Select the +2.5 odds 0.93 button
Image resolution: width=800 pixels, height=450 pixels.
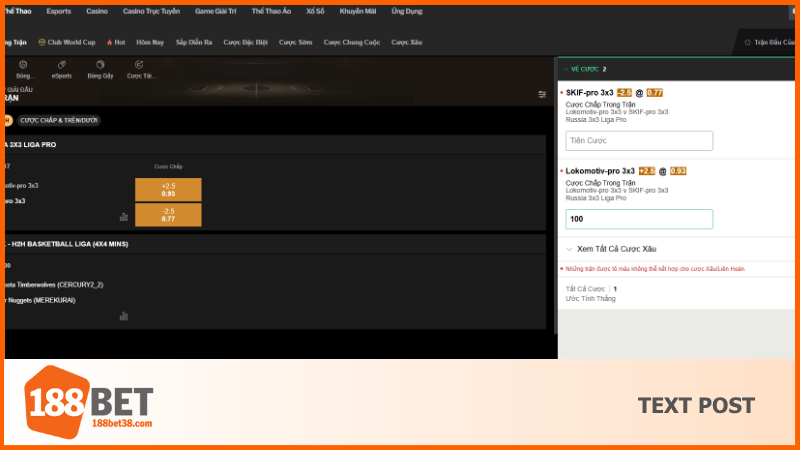click(168, 189)
